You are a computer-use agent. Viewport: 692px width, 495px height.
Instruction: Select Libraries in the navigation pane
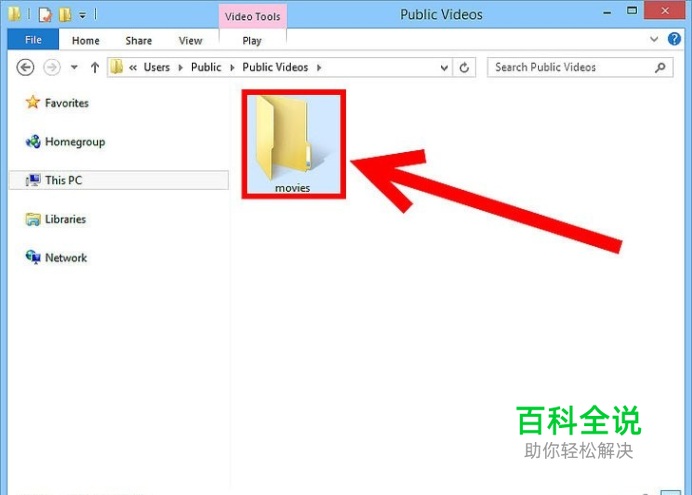click(65, 219)
